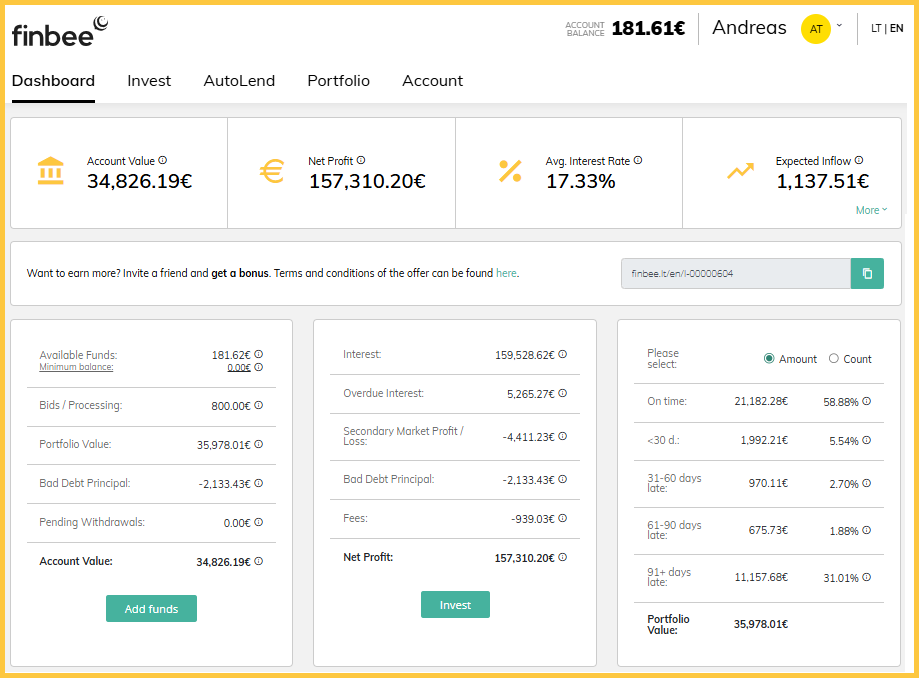Viewport: 919px width, 678px height.
Task: Click the euro Net Profit icon
Action: tap(272, 171)
